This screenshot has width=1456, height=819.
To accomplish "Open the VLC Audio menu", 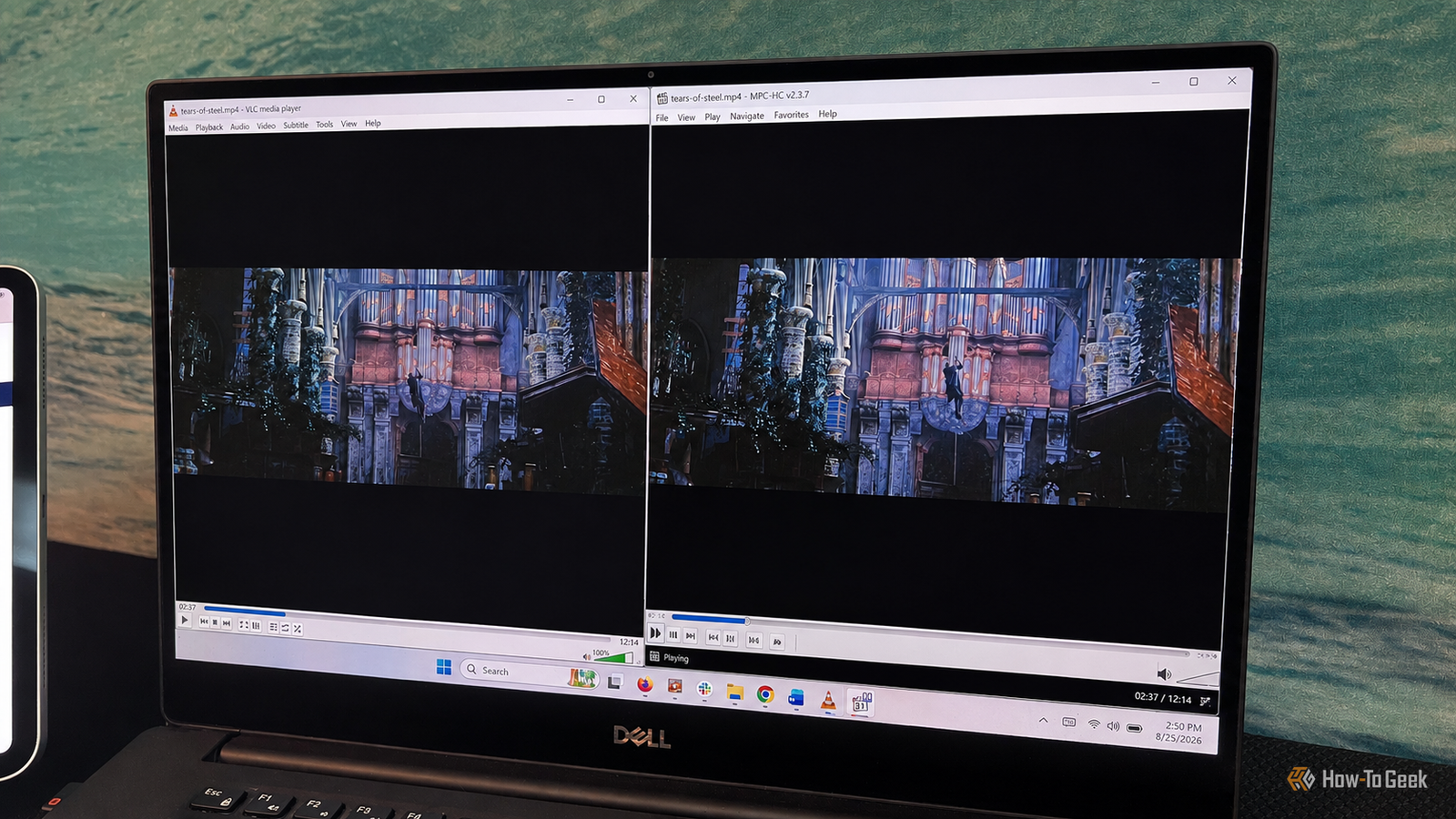I will click(239, 126).
